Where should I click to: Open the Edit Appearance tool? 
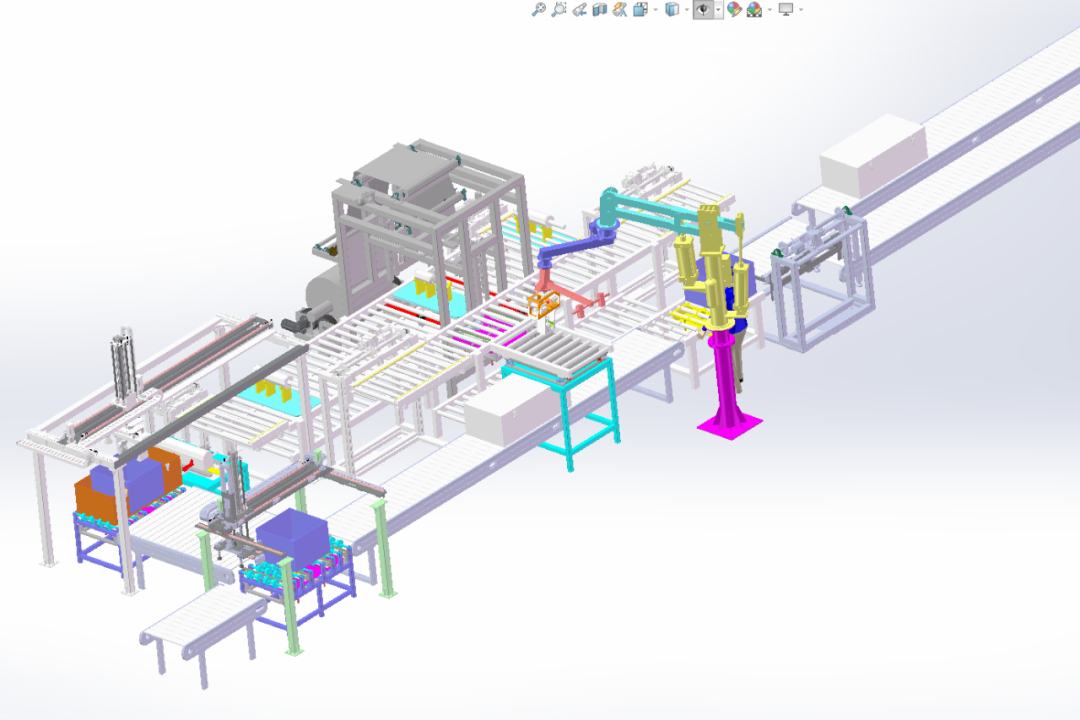[x=734, y=10]
